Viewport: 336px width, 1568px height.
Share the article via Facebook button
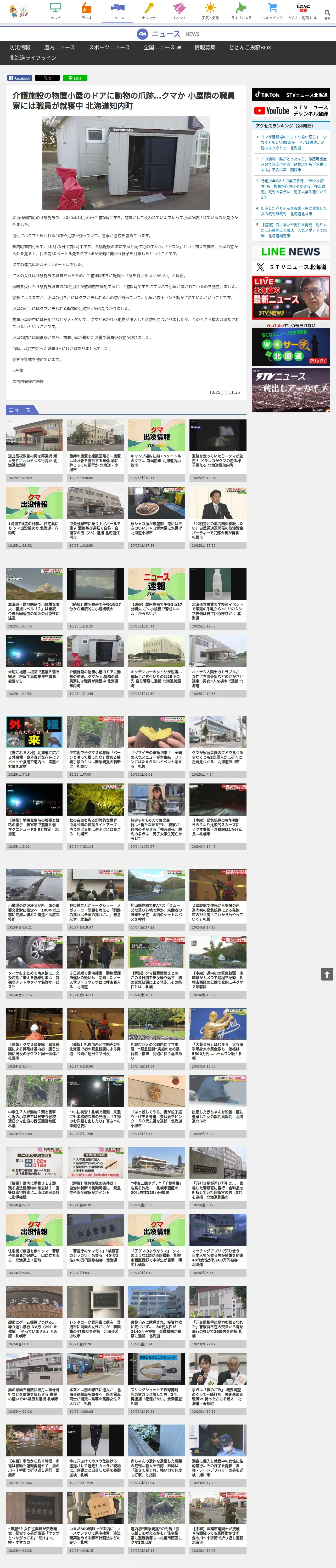pos(20,78)
